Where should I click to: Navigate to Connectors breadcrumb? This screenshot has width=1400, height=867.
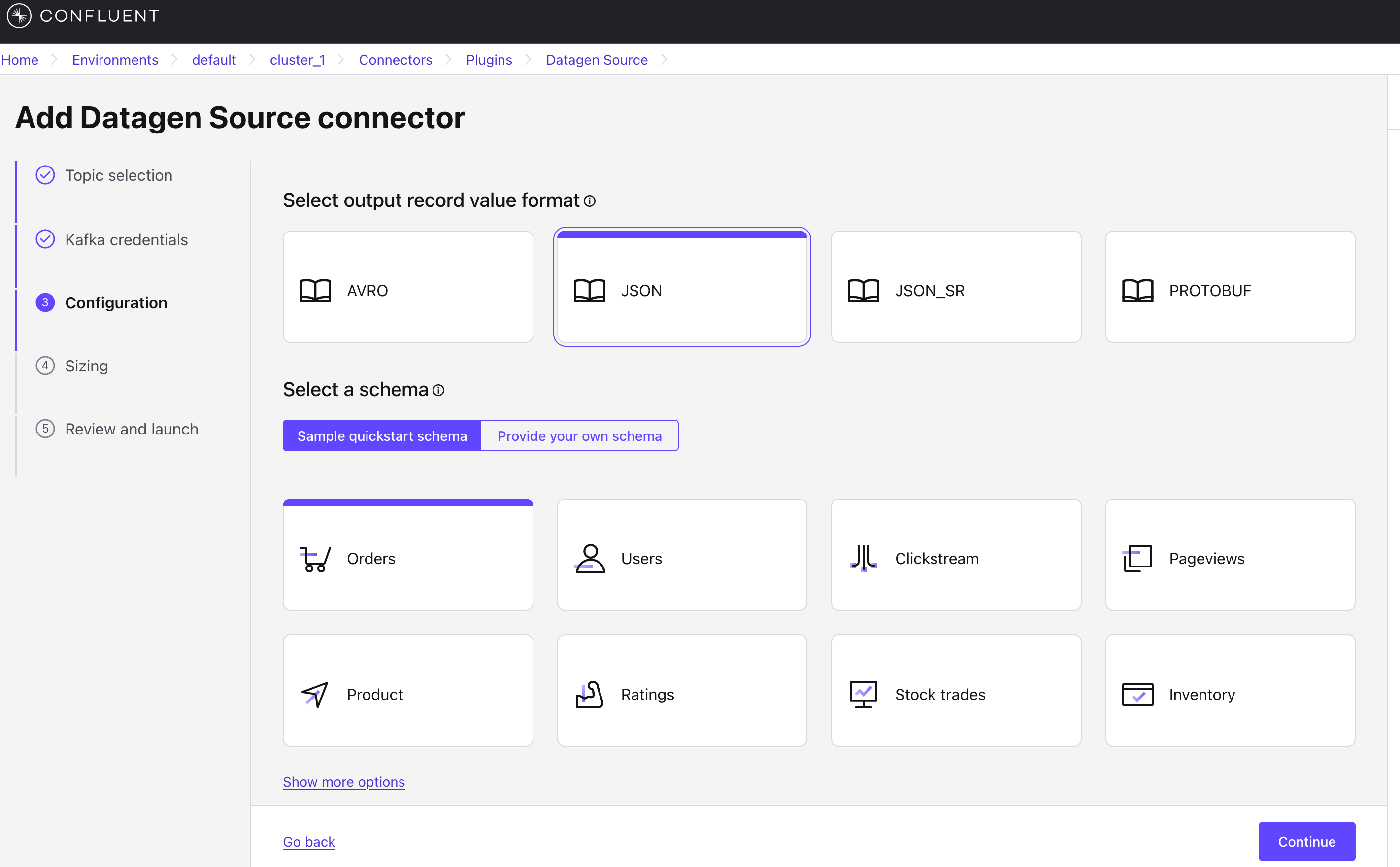click(396, 60)
